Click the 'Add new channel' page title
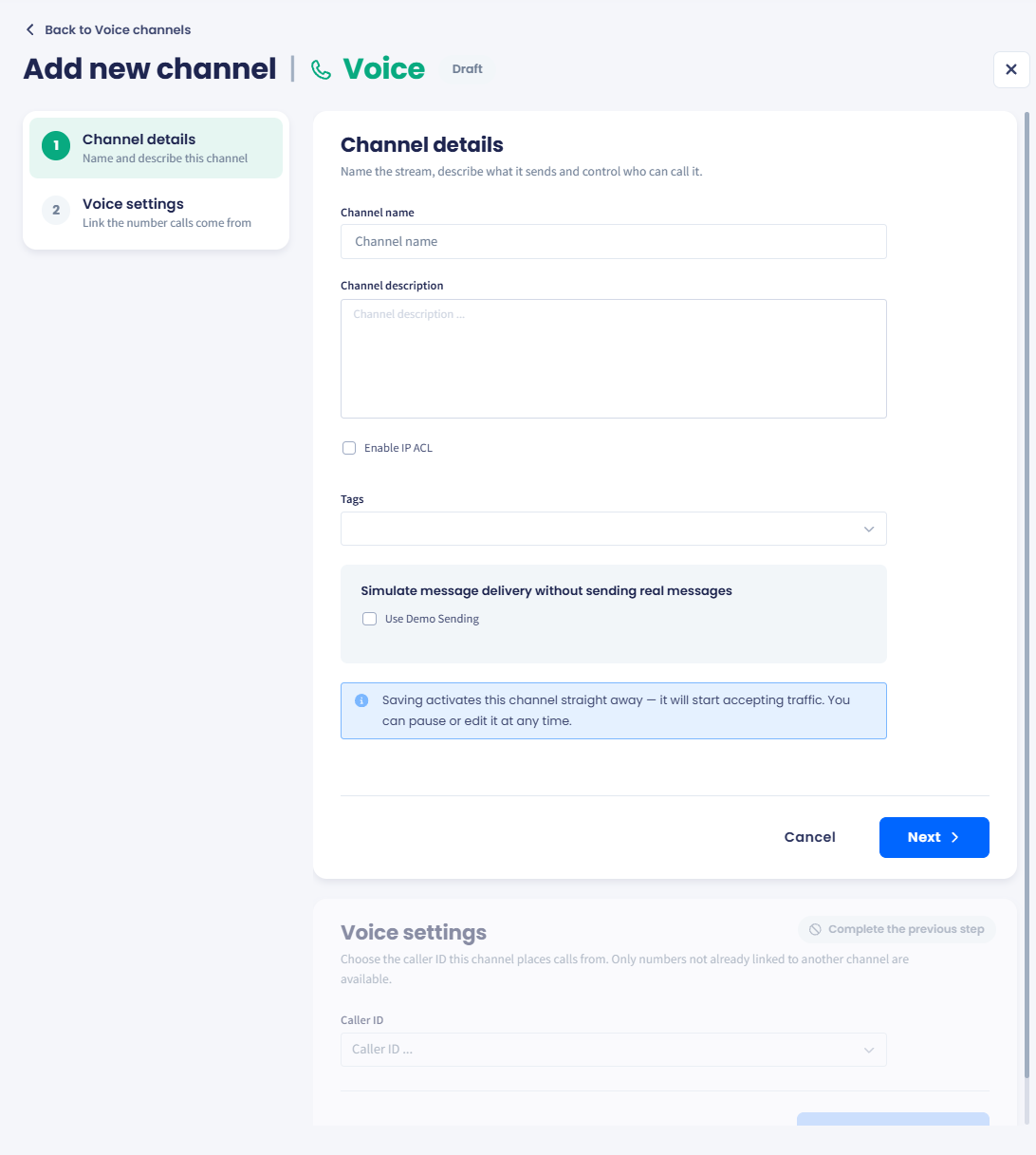 (150, 68)
